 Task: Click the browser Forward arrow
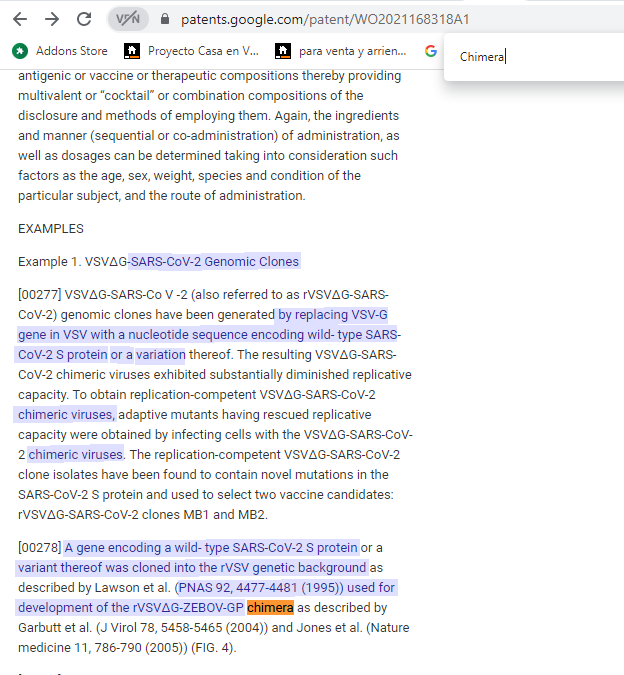click(52, 19)
